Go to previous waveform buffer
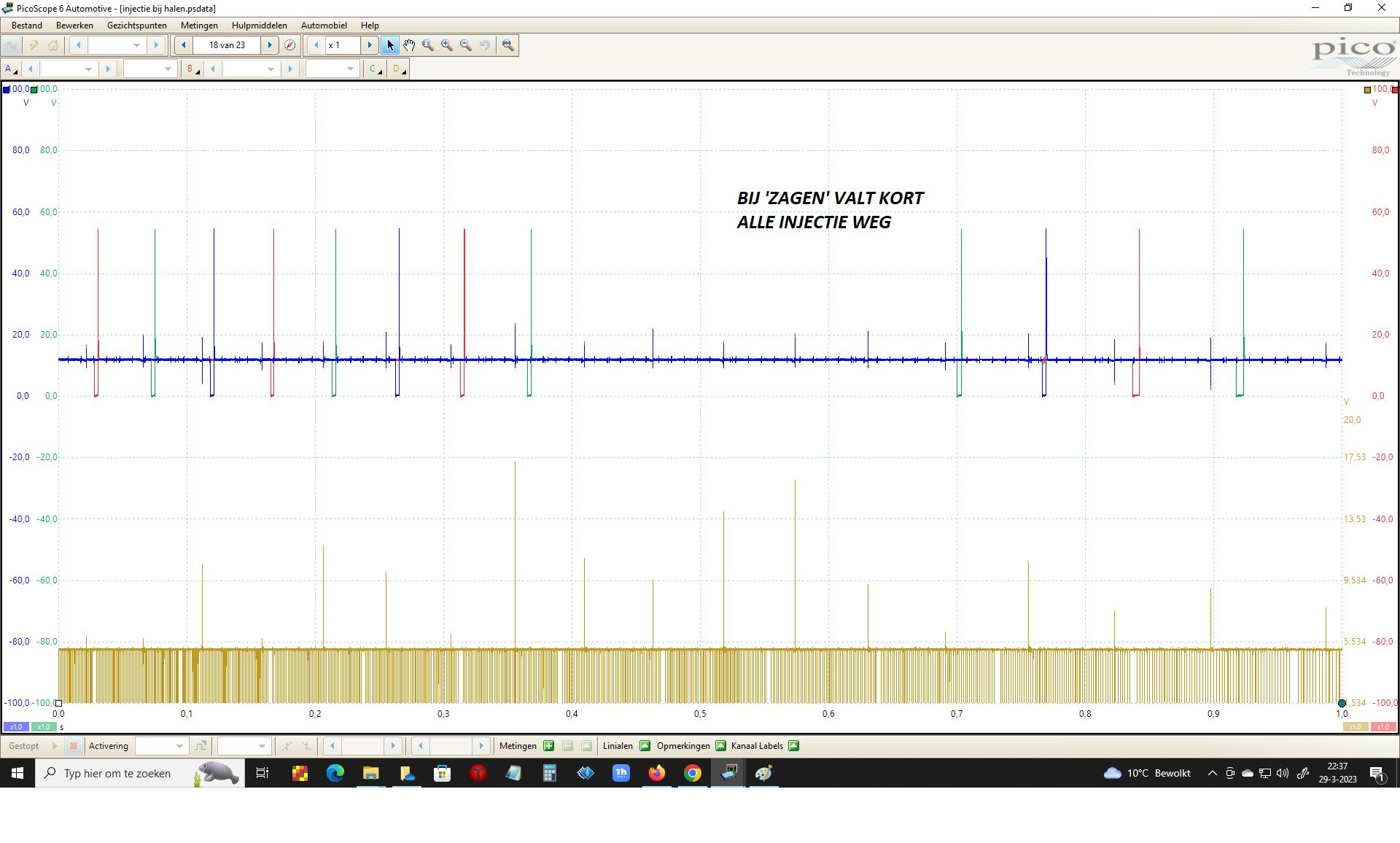Image resolution: width=1400 pixels, height=843 pixels. point(184,45)
